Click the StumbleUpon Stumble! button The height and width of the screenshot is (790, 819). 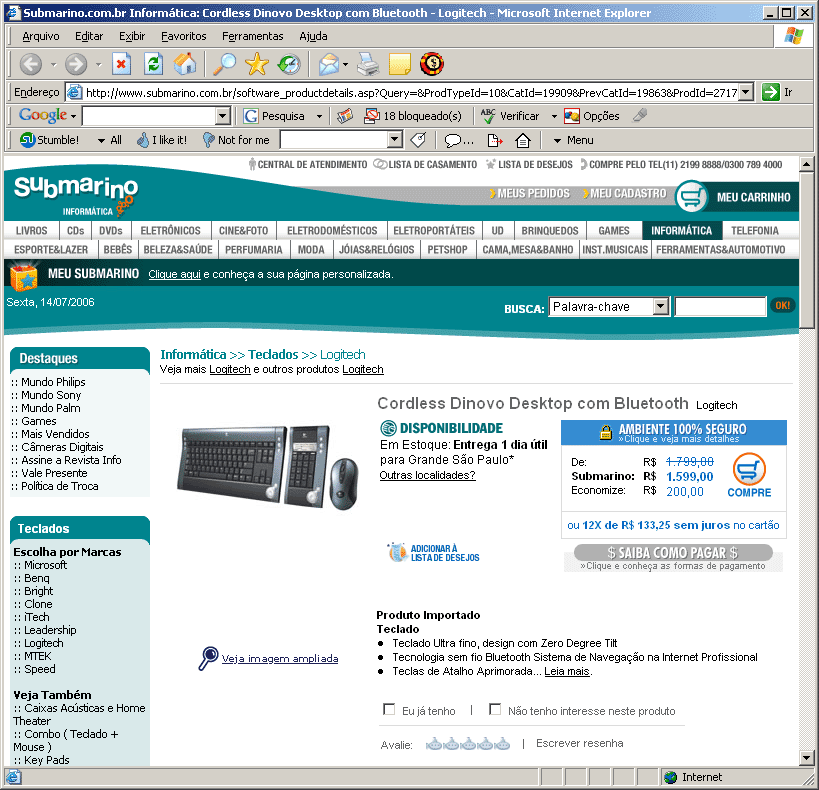[x=49, y=140]
